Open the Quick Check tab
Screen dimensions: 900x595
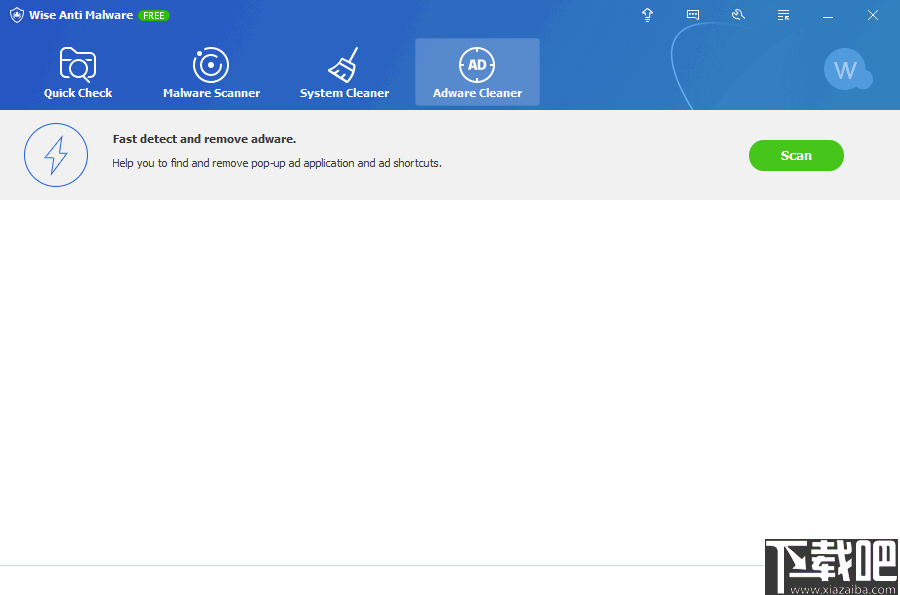[x=78, y=73]
